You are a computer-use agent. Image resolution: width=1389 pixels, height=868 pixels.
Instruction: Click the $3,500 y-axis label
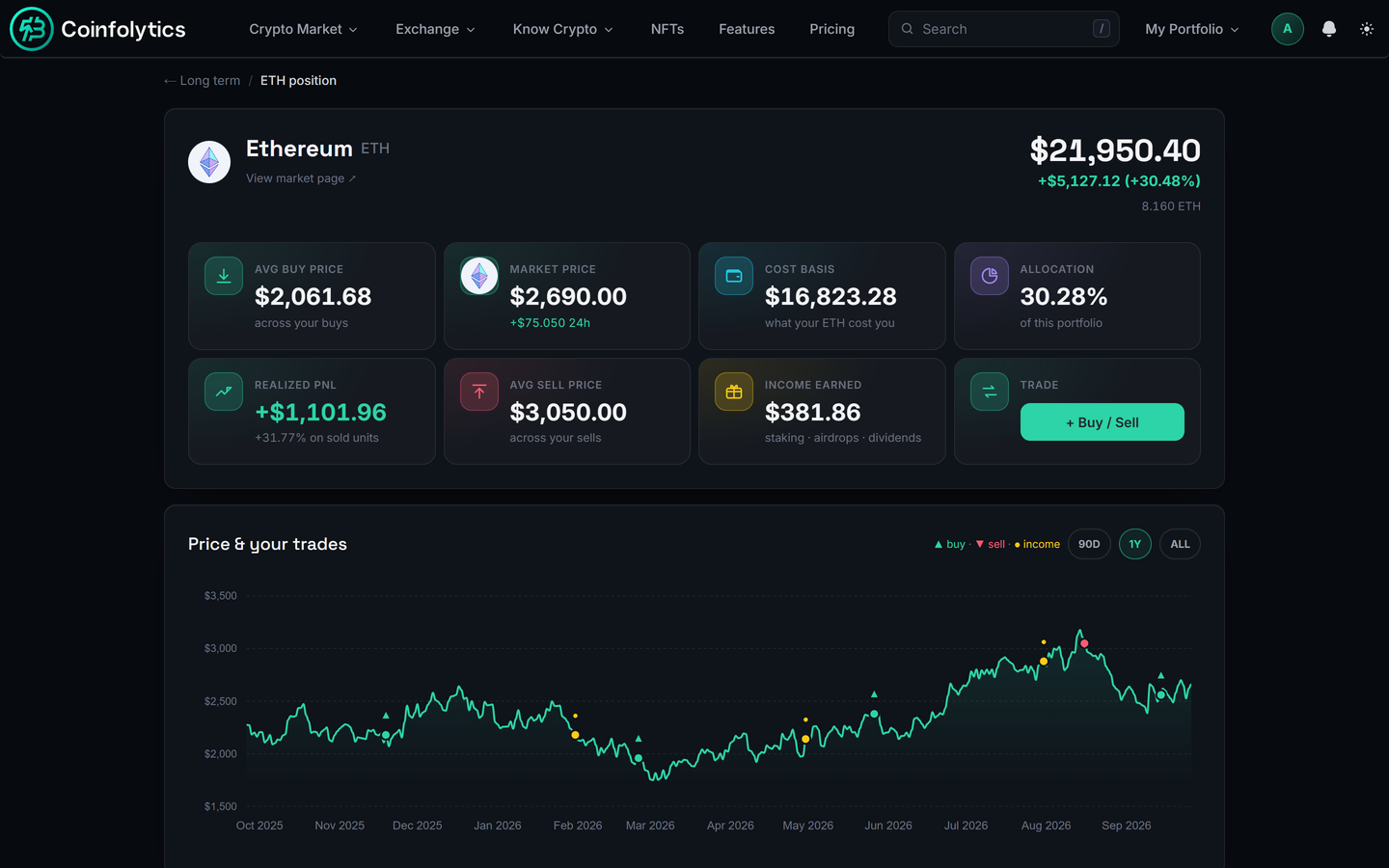(220, 596)
